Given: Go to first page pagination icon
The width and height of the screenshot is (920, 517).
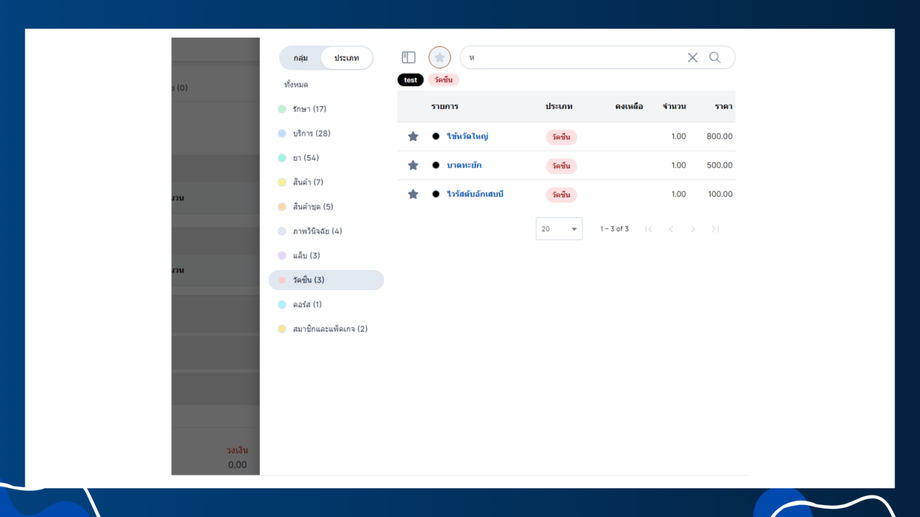Looking at the screenshot, I should coord(648,229).
